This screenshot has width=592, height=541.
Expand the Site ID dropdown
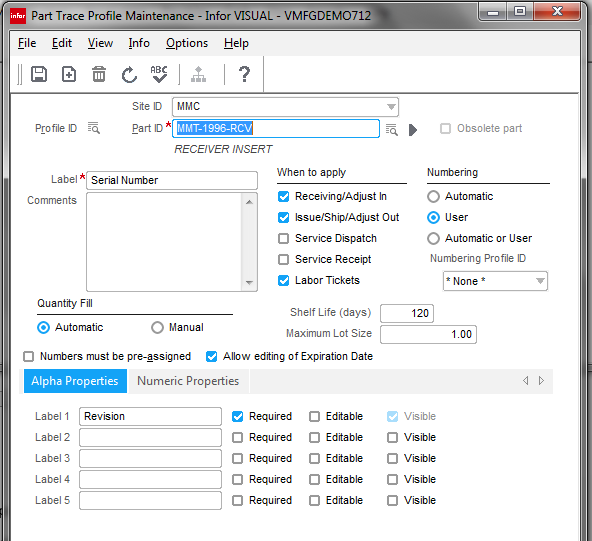391,107
